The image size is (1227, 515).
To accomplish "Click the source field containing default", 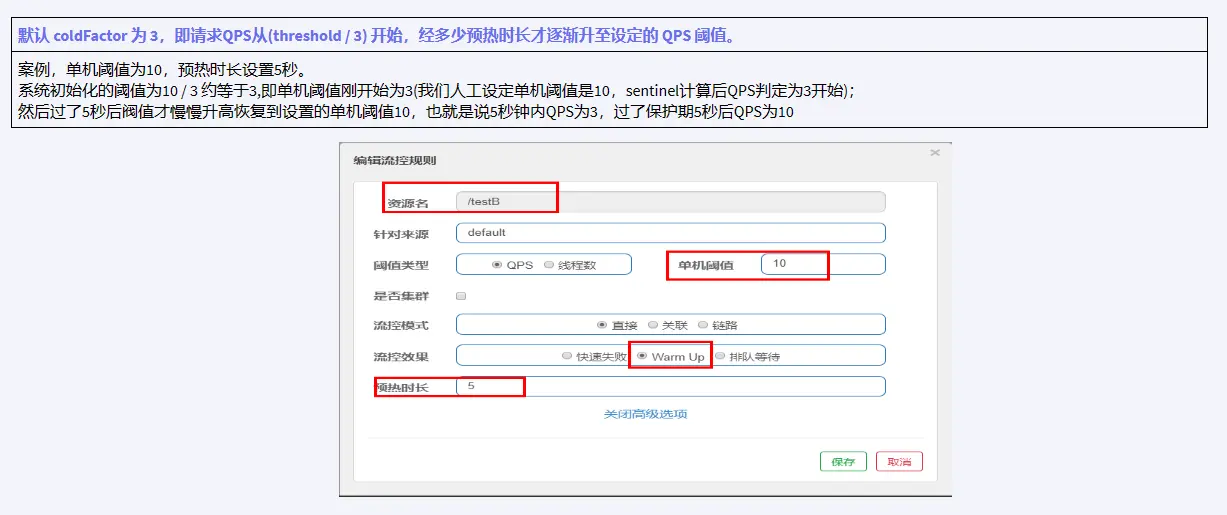I will click(670, 233).
